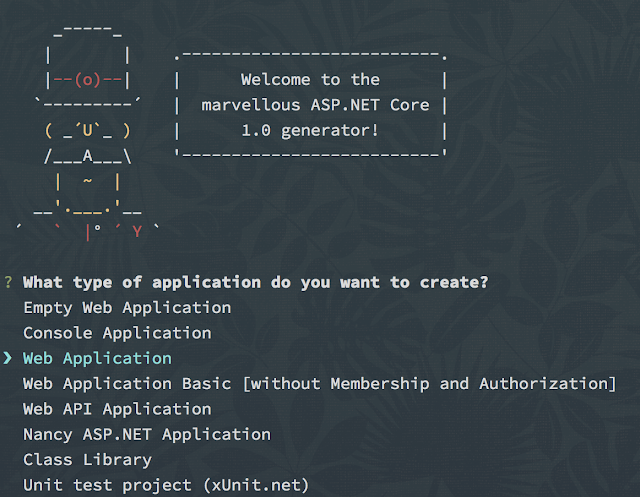Select Unit test project (xUnit.net)

pyautogui.click(x=166, y=485)
